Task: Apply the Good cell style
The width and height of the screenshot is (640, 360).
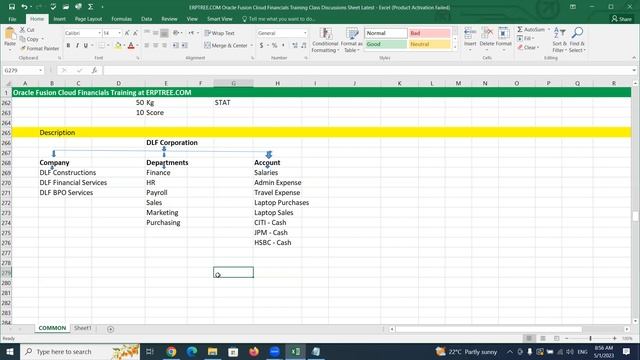Action: (386, 44)
